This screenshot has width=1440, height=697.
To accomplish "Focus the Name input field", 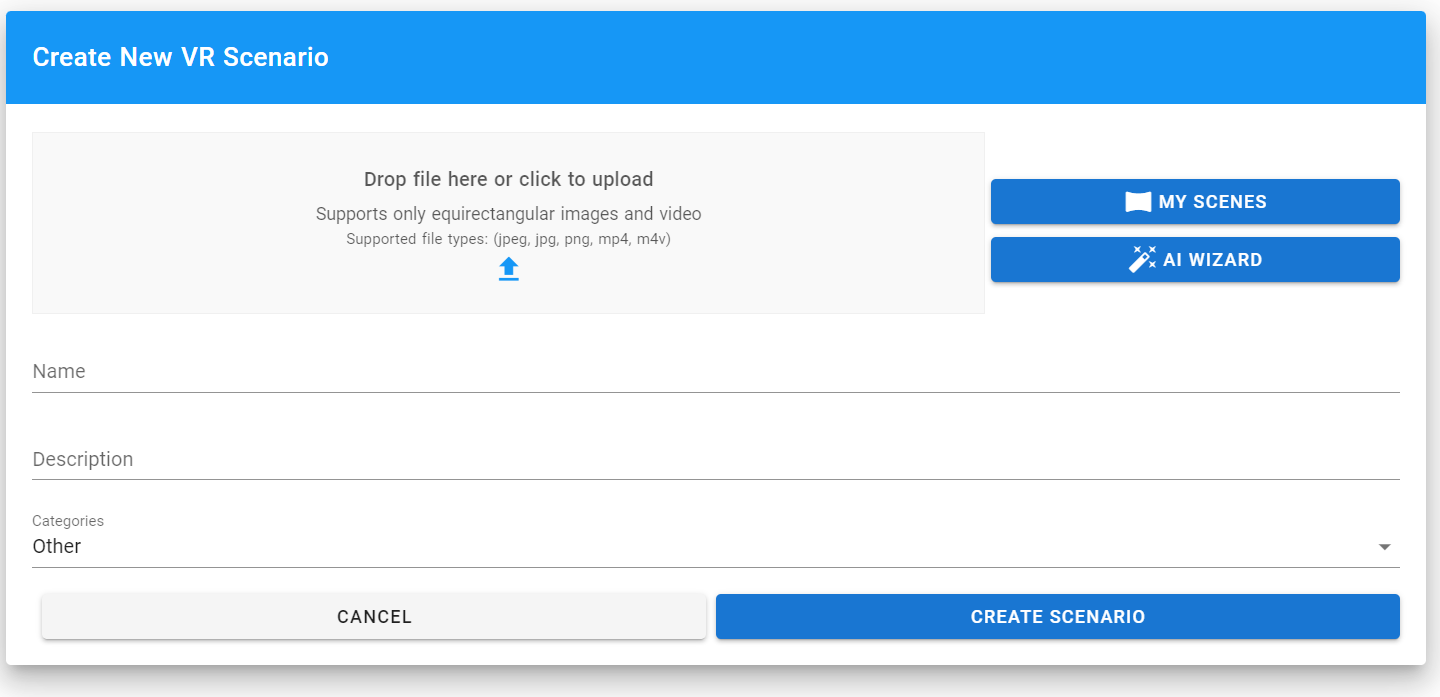I will pos(715,372).
